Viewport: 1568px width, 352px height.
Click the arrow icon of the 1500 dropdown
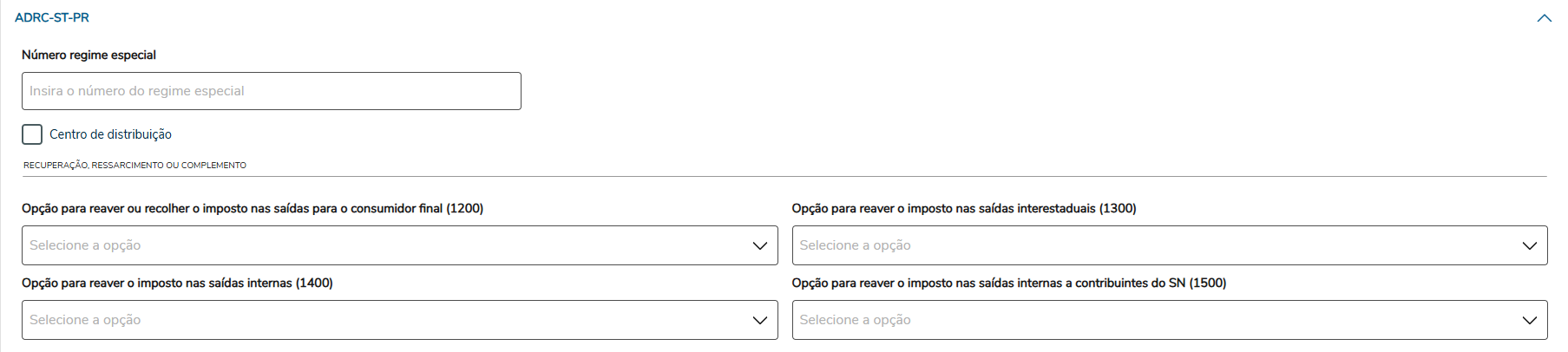pos(1529,320)
